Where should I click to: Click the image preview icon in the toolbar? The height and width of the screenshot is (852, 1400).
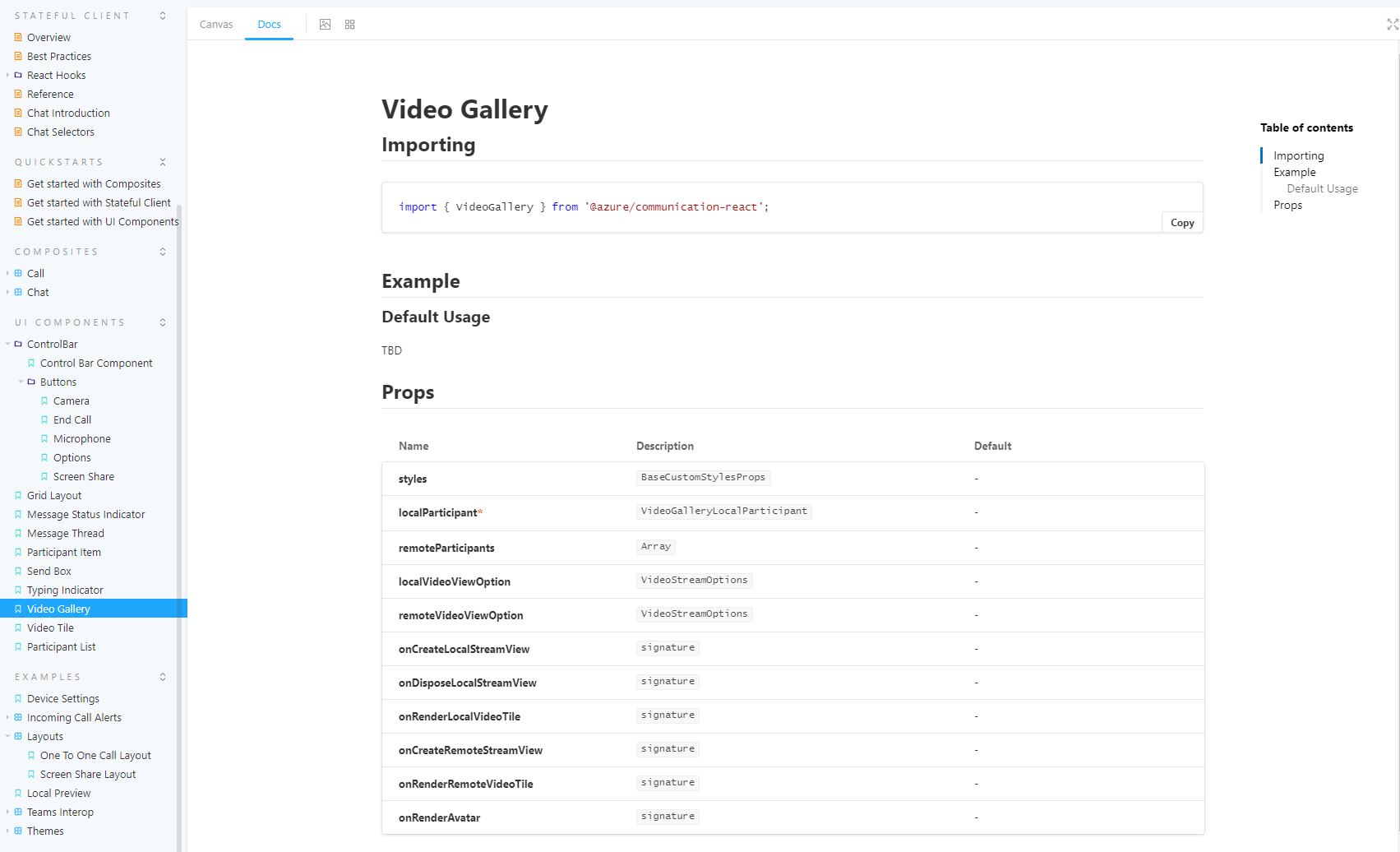325,24
